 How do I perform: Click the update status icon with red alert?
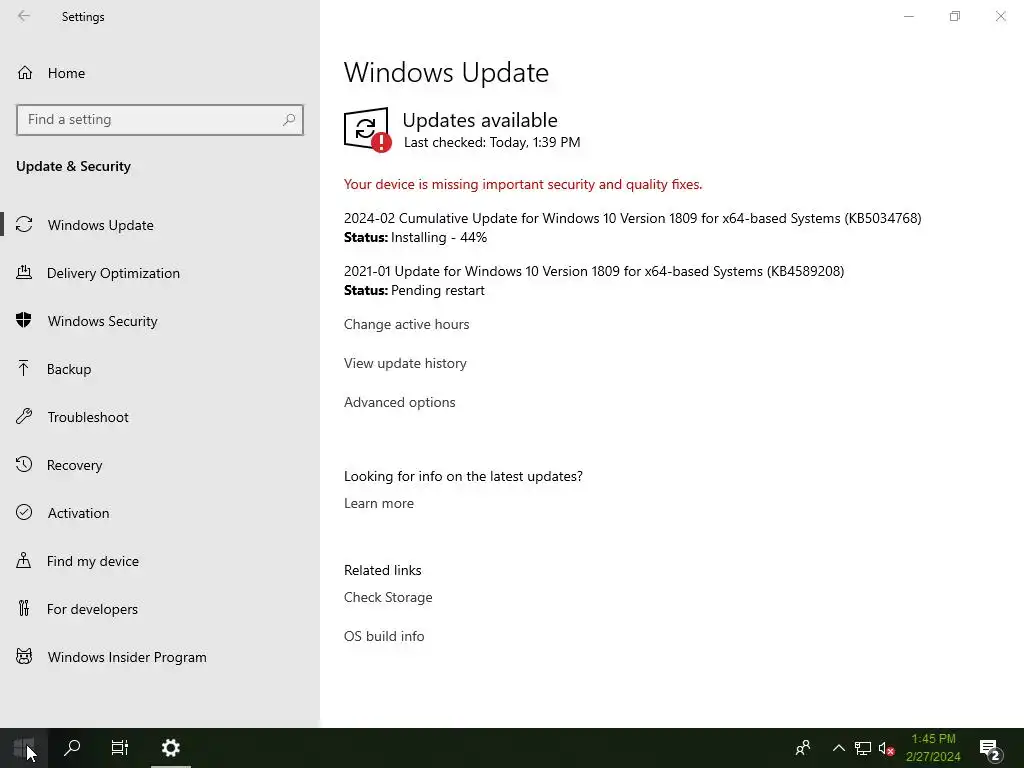tap(368, 130)
